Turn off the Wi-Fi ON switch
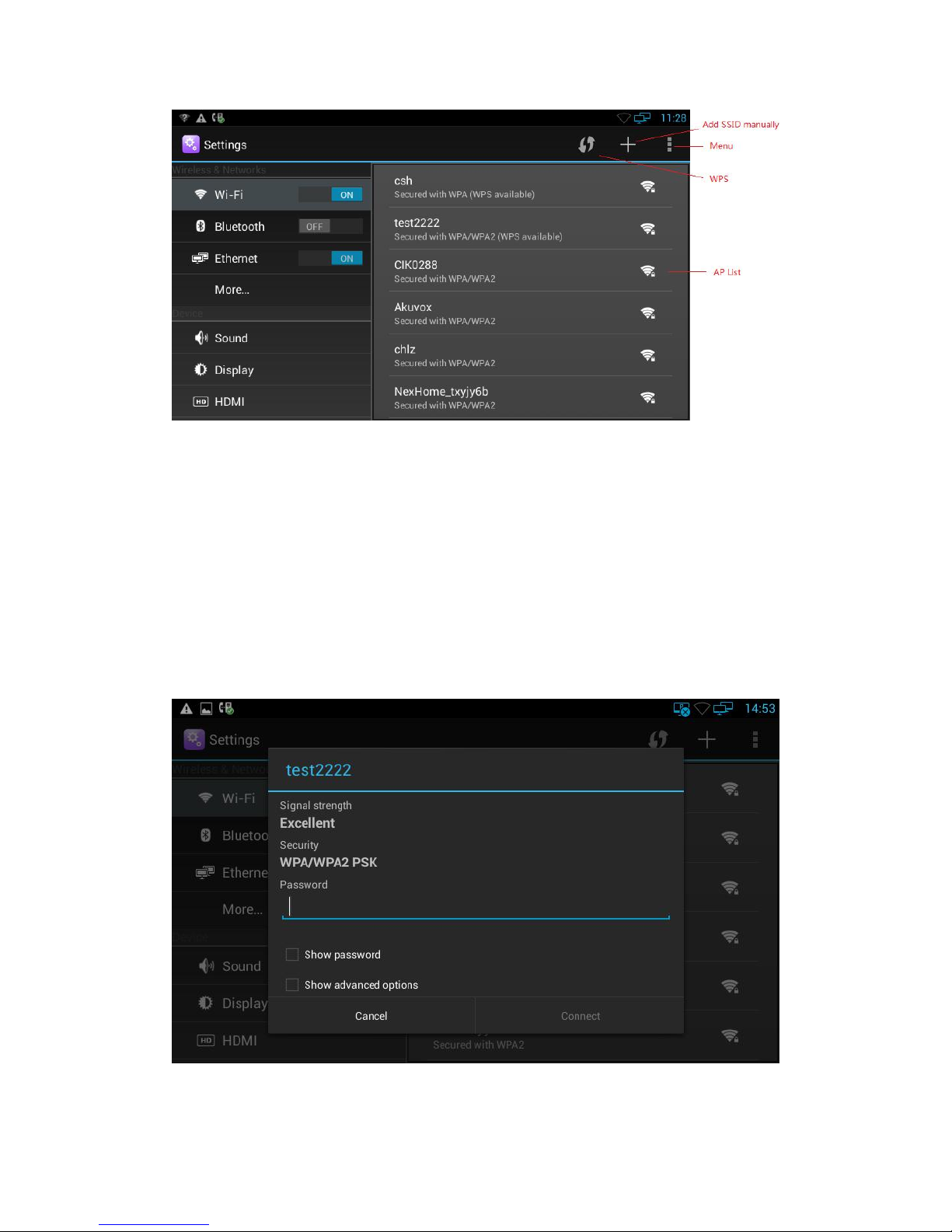 pos(331,195)
